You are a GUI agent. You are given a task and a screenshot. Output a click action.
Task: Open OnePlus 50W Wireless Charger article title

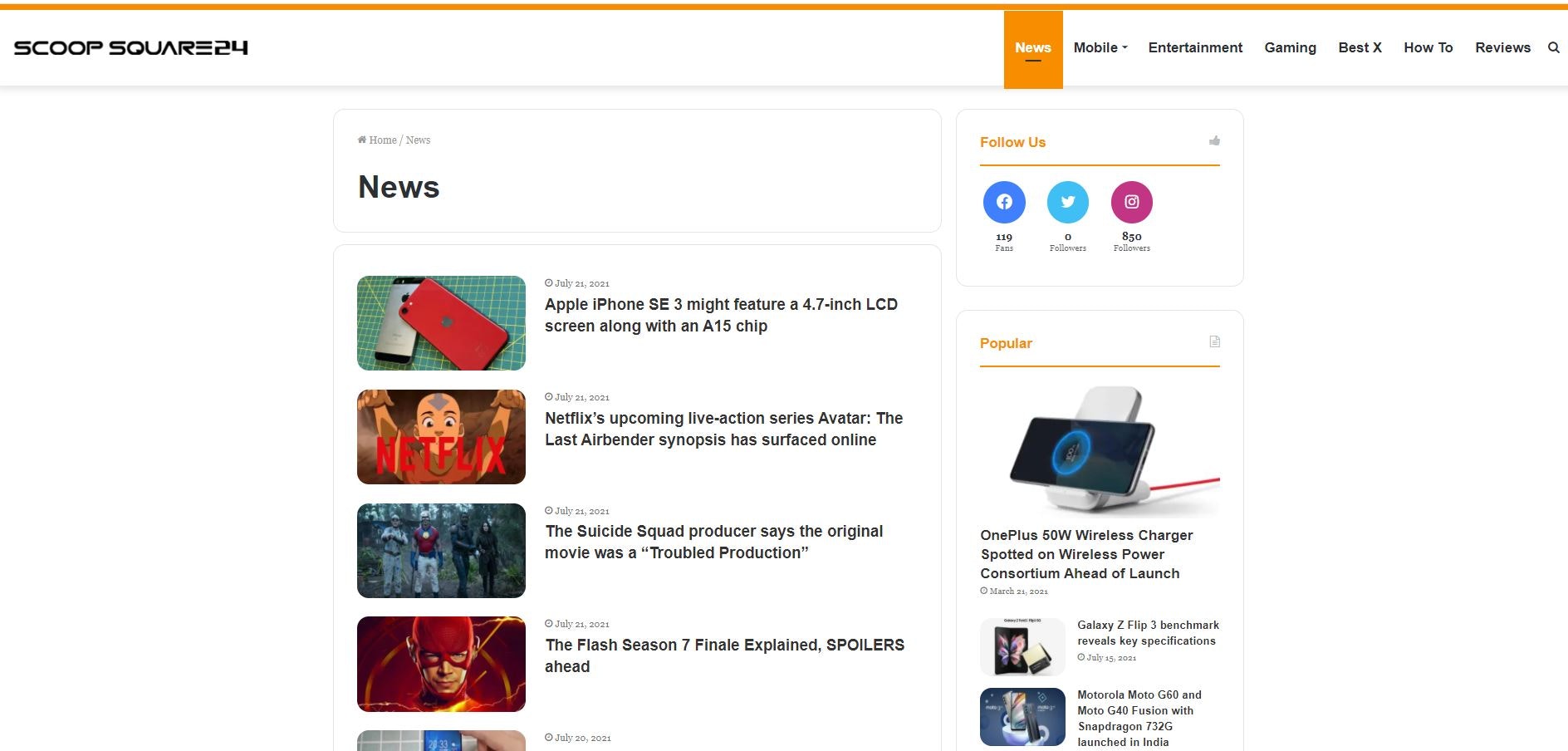(1086, 554)
